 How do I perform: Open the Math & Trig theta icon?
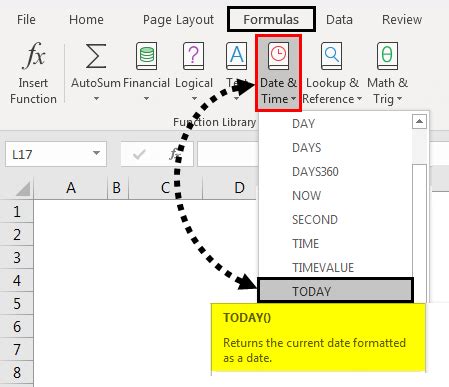387,56
